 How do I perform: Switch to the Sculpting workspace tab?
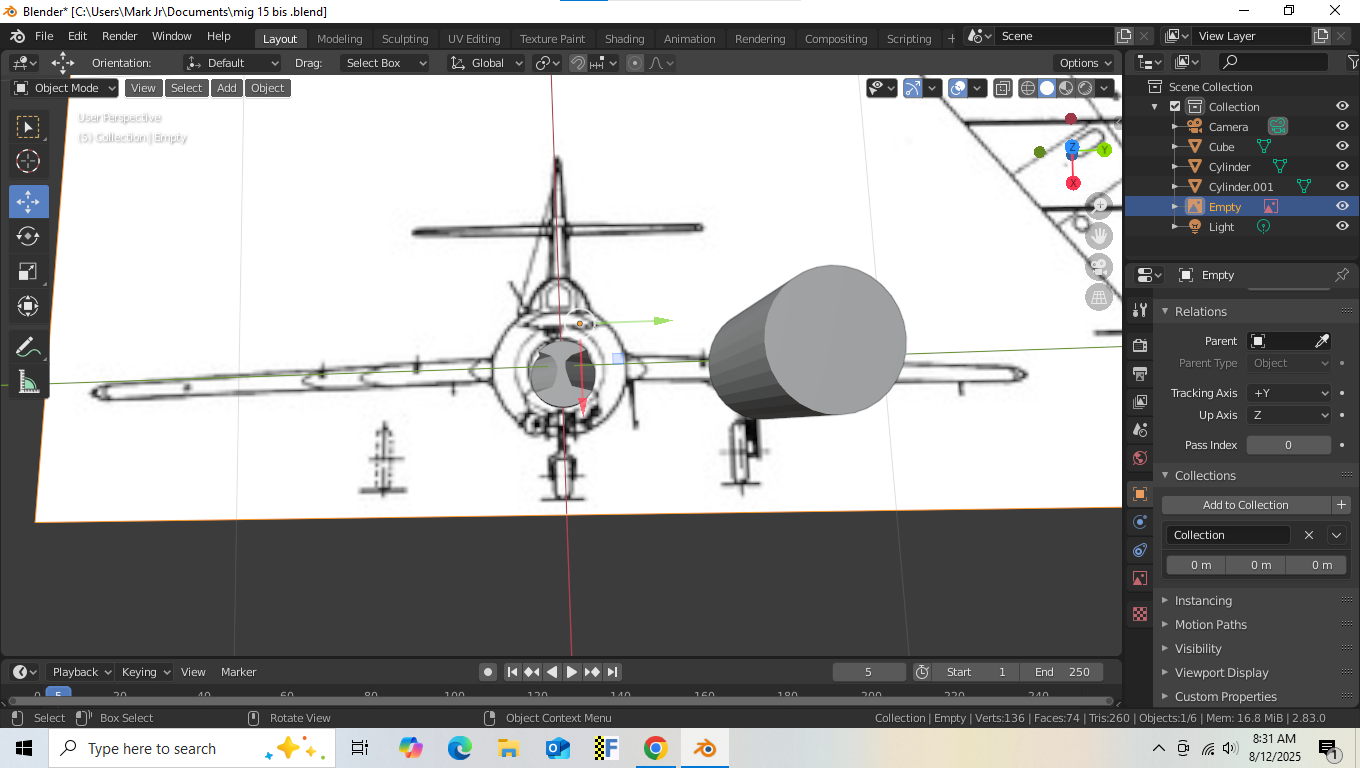coord(404,39)
